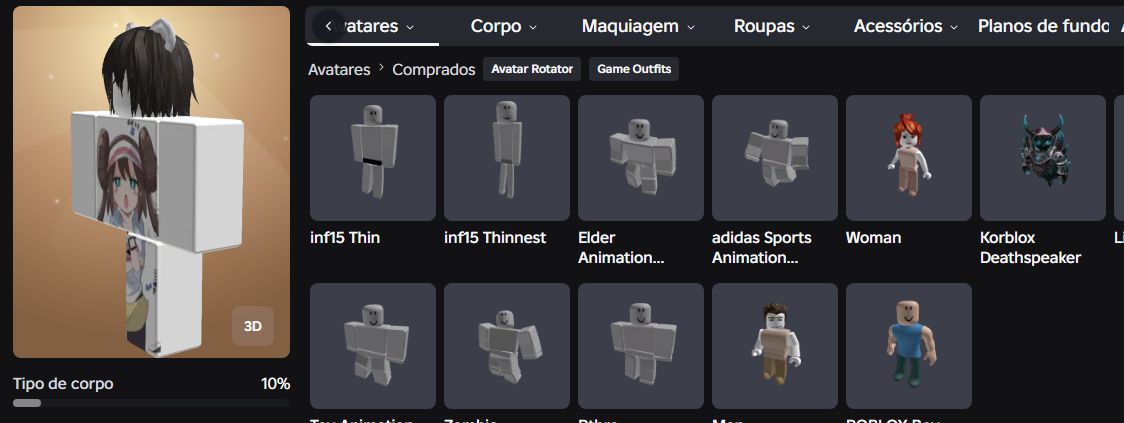
Task: Select the adidas Sports Animation thumbnail
Action: point(775,158)
